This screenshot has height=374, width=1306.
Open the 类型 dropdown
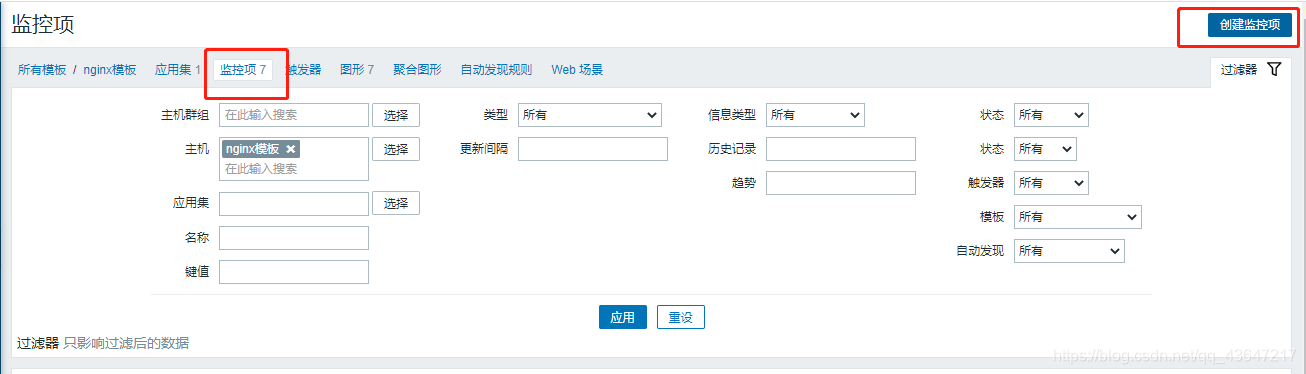pos(590,115)
